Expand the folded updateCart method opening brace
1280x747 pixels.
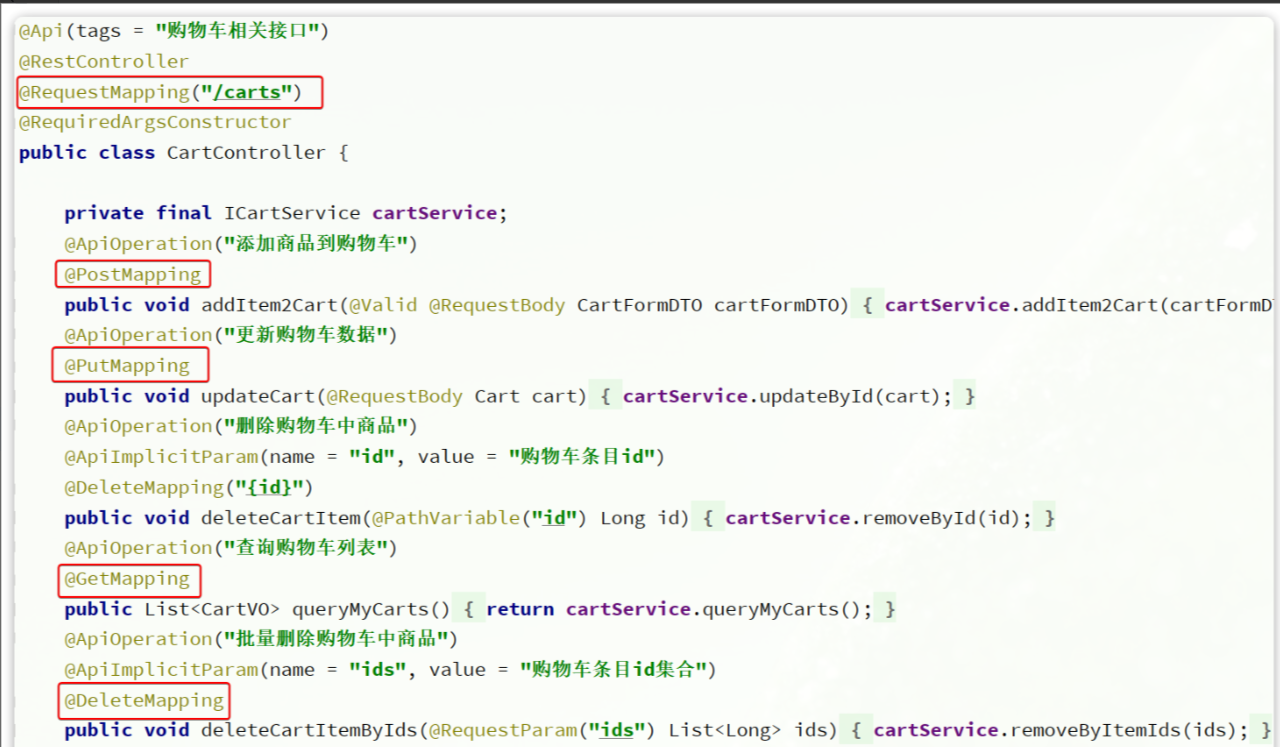click(x=605, y=396)
